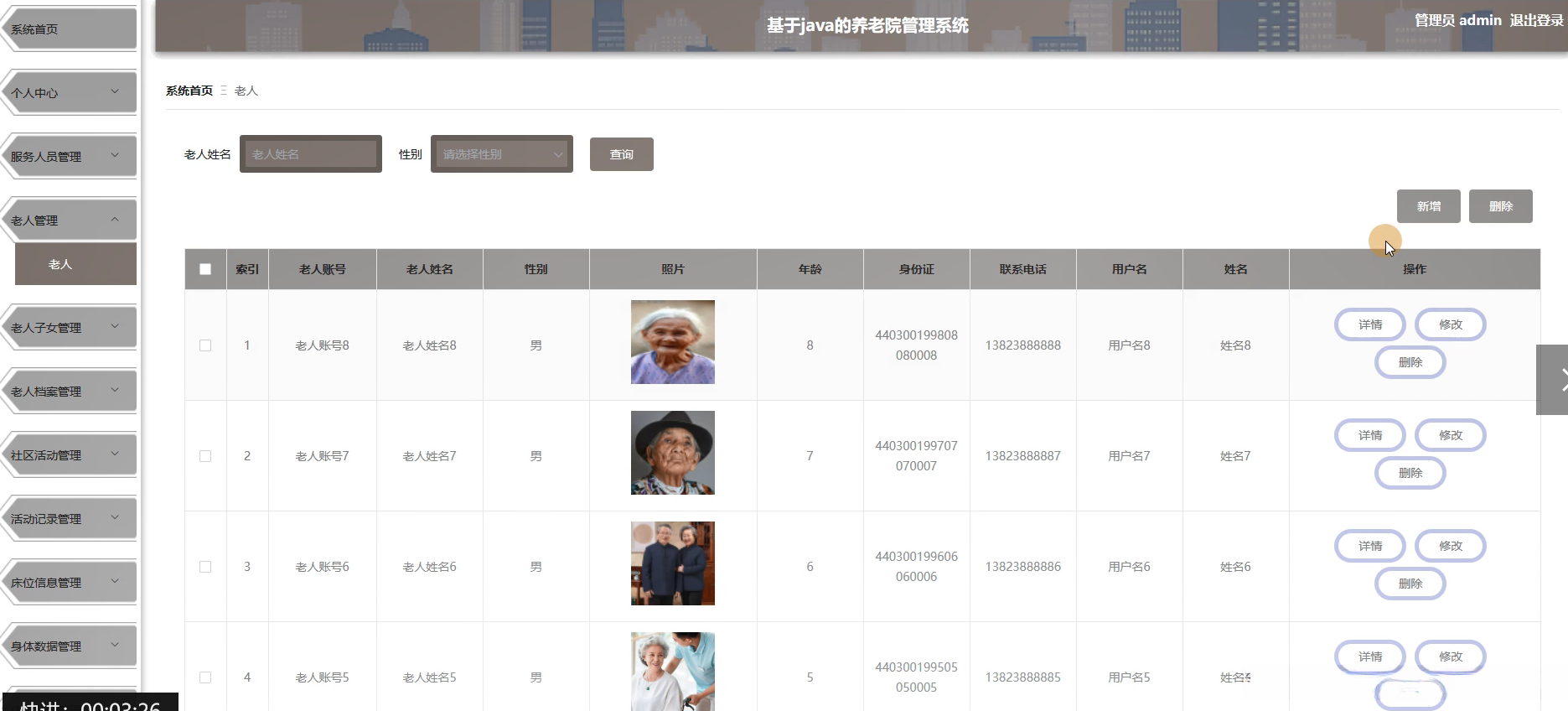Click 修改 for 老人账号5

tap(1451, 657)
